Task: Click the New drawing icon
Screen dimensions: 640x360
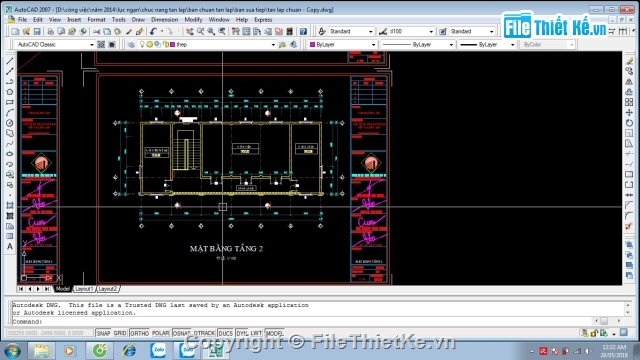Action: [x=16, y=31]
